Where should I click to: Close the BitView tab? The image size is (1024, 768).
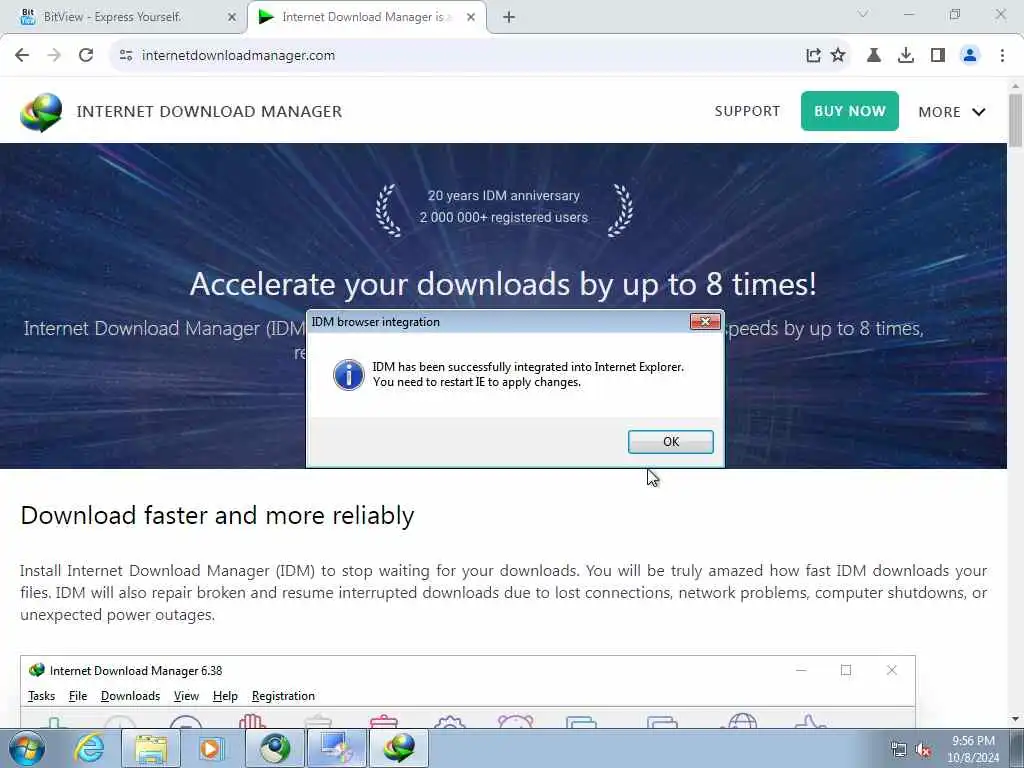point(232,18)
